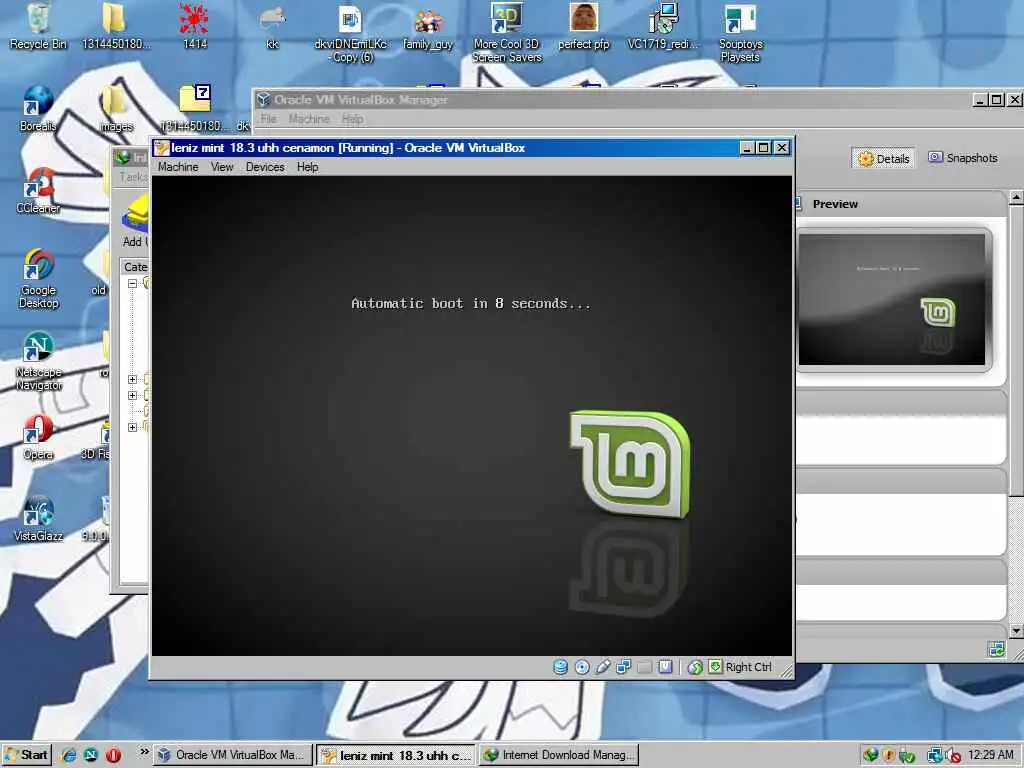Select the VistaGlazz desktop shortcut
The height and width of the screenshot is (768, 1024).
click(39, 519)
